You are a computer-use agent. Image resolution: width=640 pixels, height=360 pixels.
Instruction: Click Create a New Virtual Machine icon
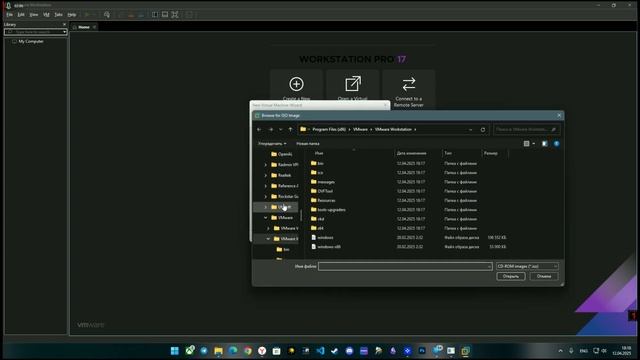point(296,84)
